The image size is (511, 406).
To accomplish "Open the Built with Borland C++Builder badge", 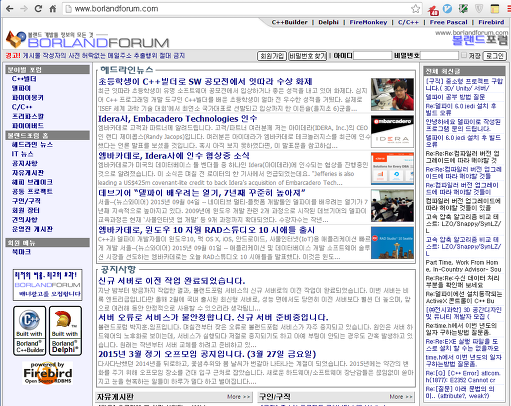I will click(30, 331).
